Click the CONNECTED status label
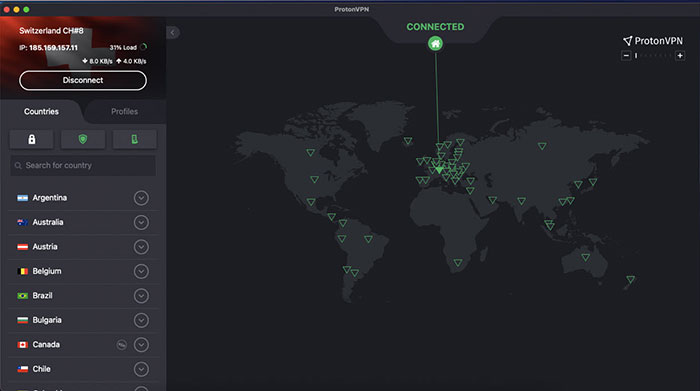 pos(435,27)
